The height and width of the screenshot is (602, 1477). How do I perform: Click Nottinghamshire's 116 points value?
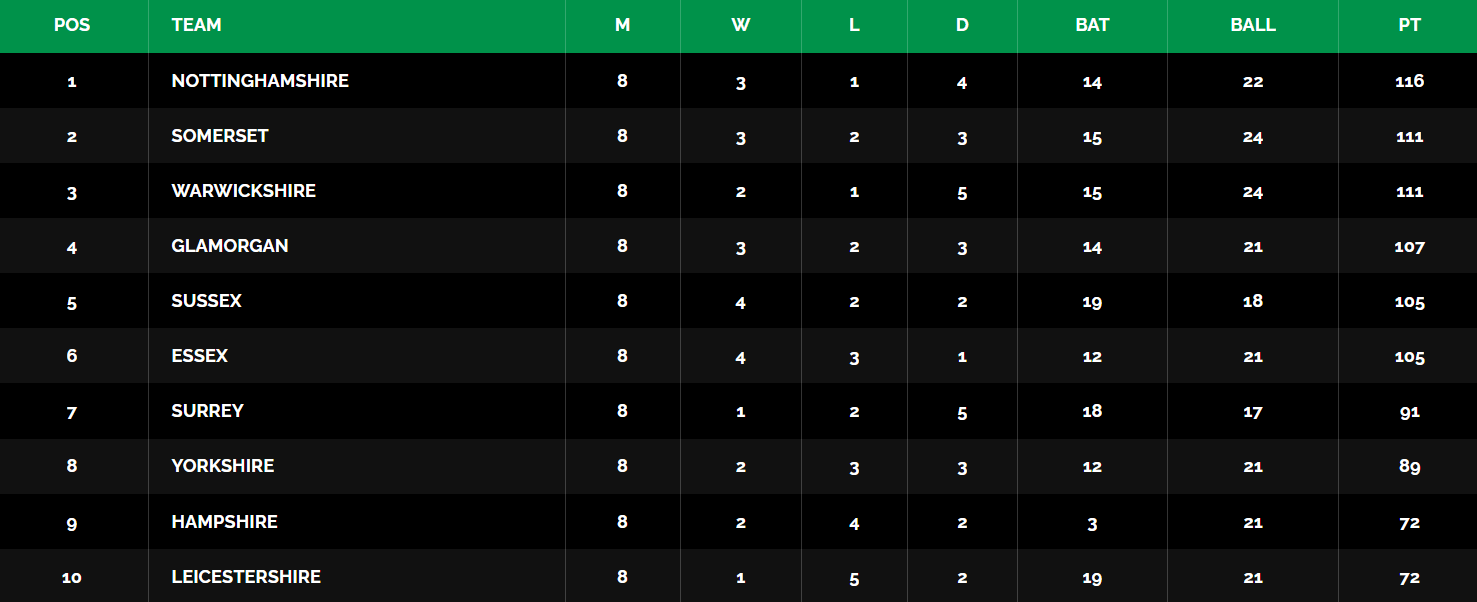tap(1409, 81)
